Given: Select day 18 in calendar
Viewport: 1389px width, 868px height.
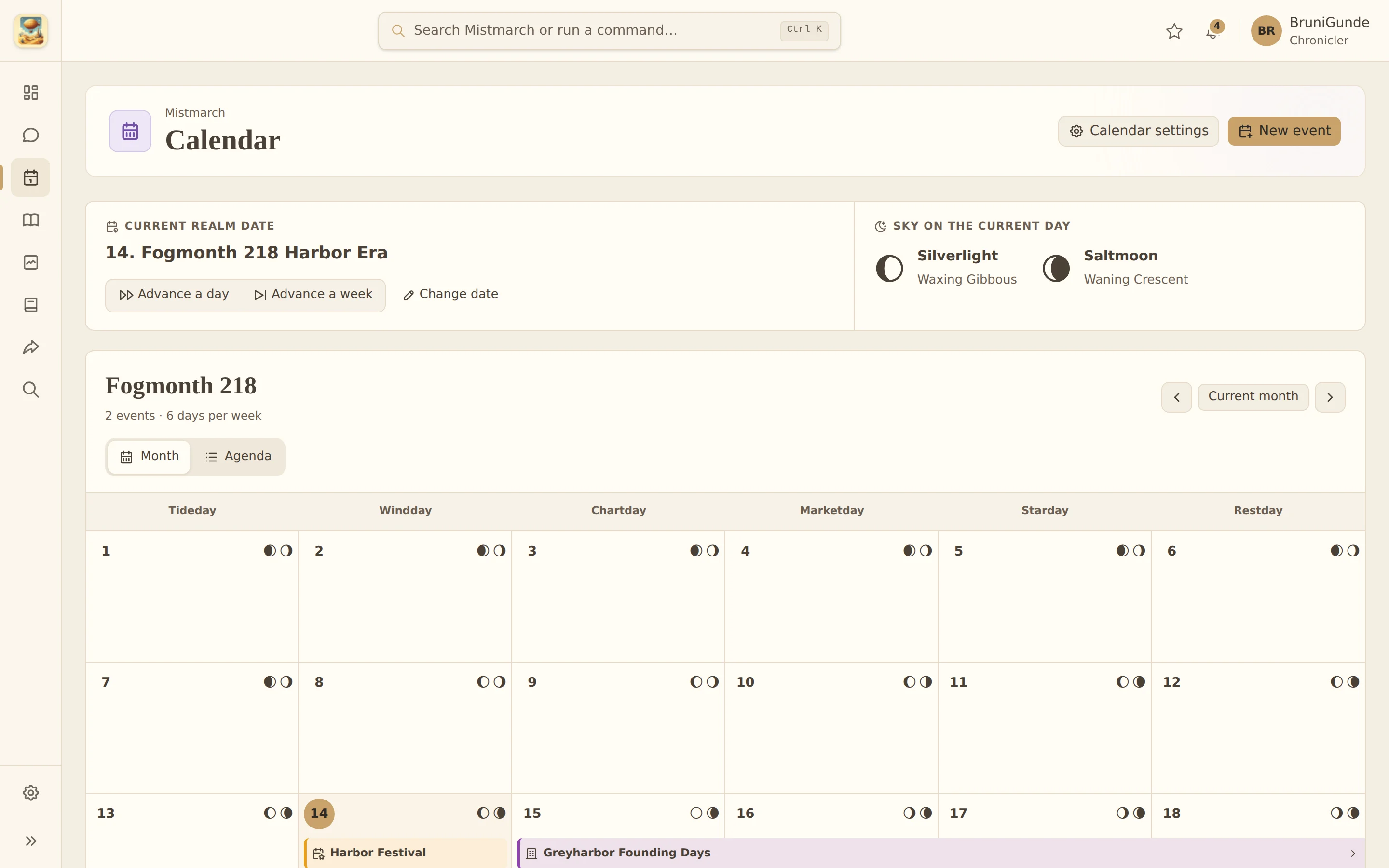Looking at the screenshot, I should (x=1172, y=814).
